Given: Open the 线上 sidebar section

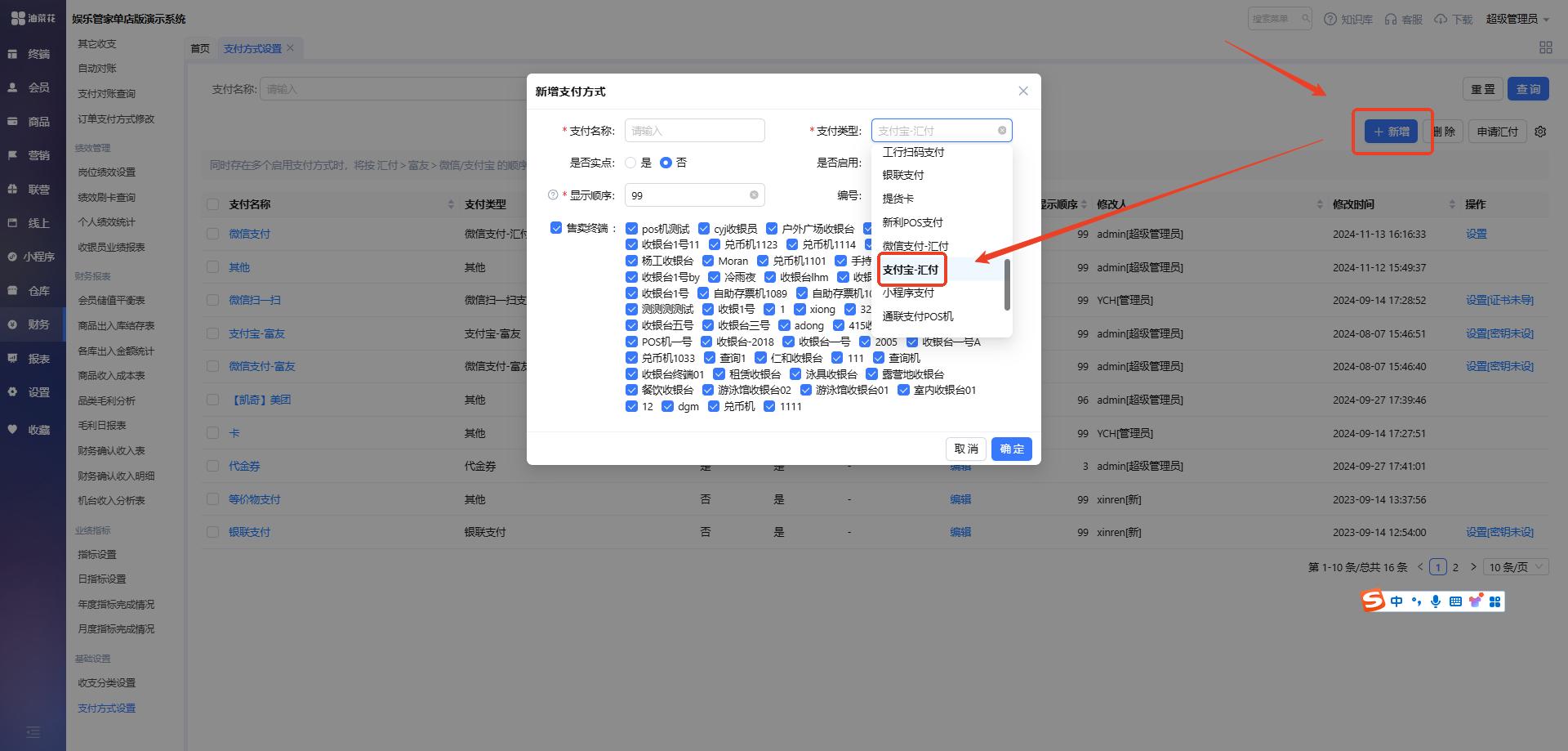Looking at the screenshot, I should coord(29,222).
